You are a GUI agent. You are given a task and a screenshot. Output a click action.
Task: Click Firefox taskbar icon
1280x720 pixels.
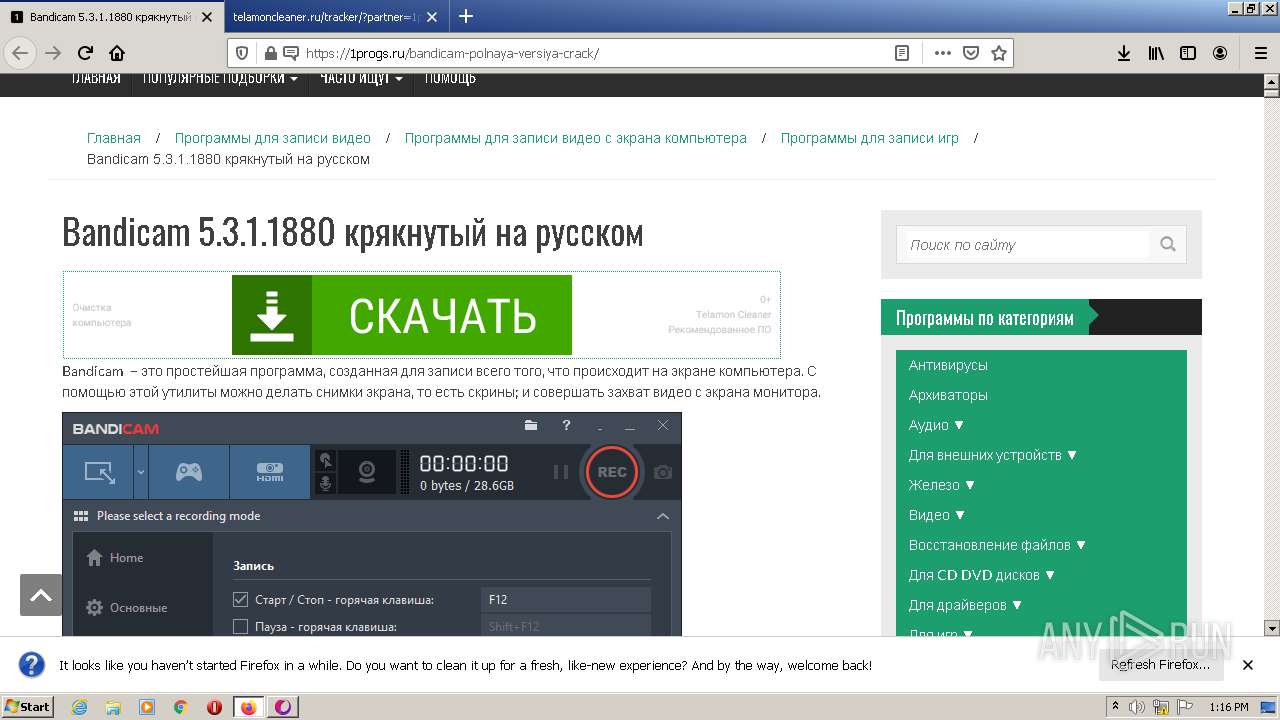click(248, 707)
